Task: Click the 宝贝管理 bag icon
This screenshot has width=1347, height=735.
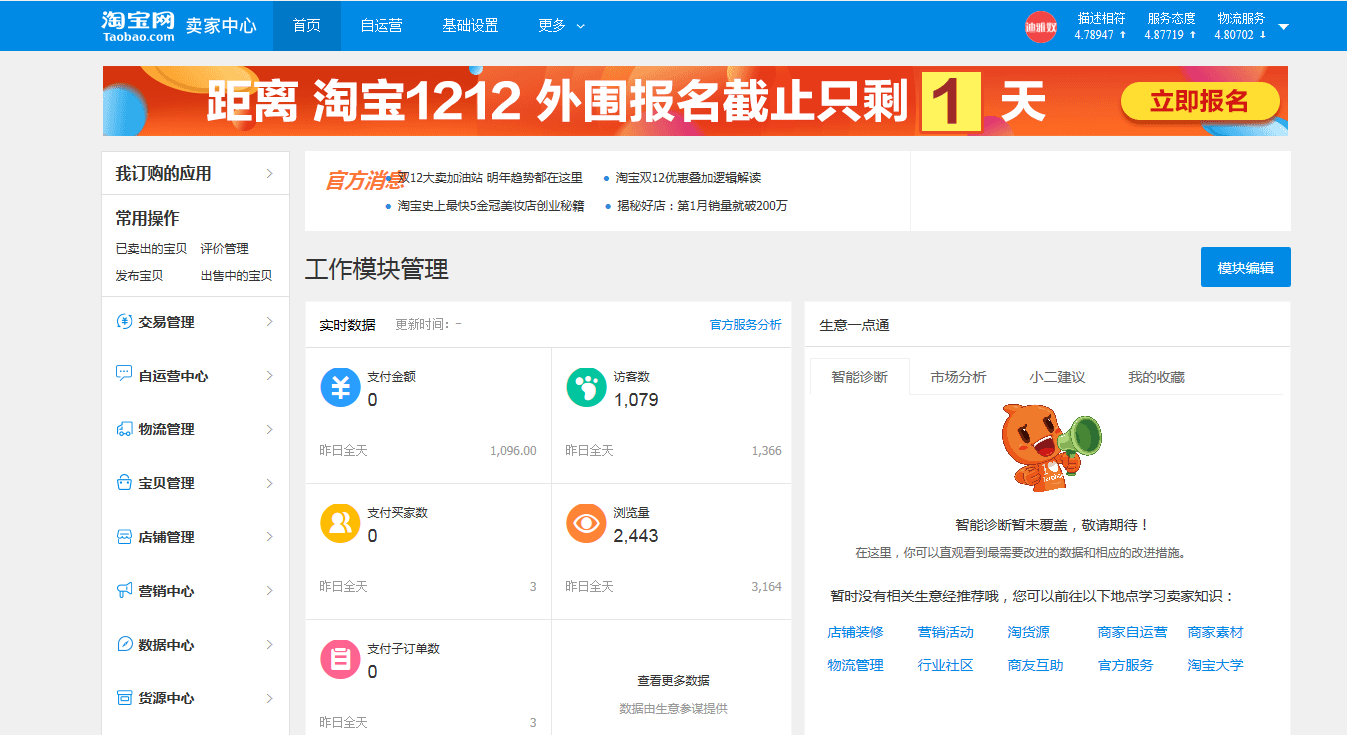Action: click(x=124, y=483)
